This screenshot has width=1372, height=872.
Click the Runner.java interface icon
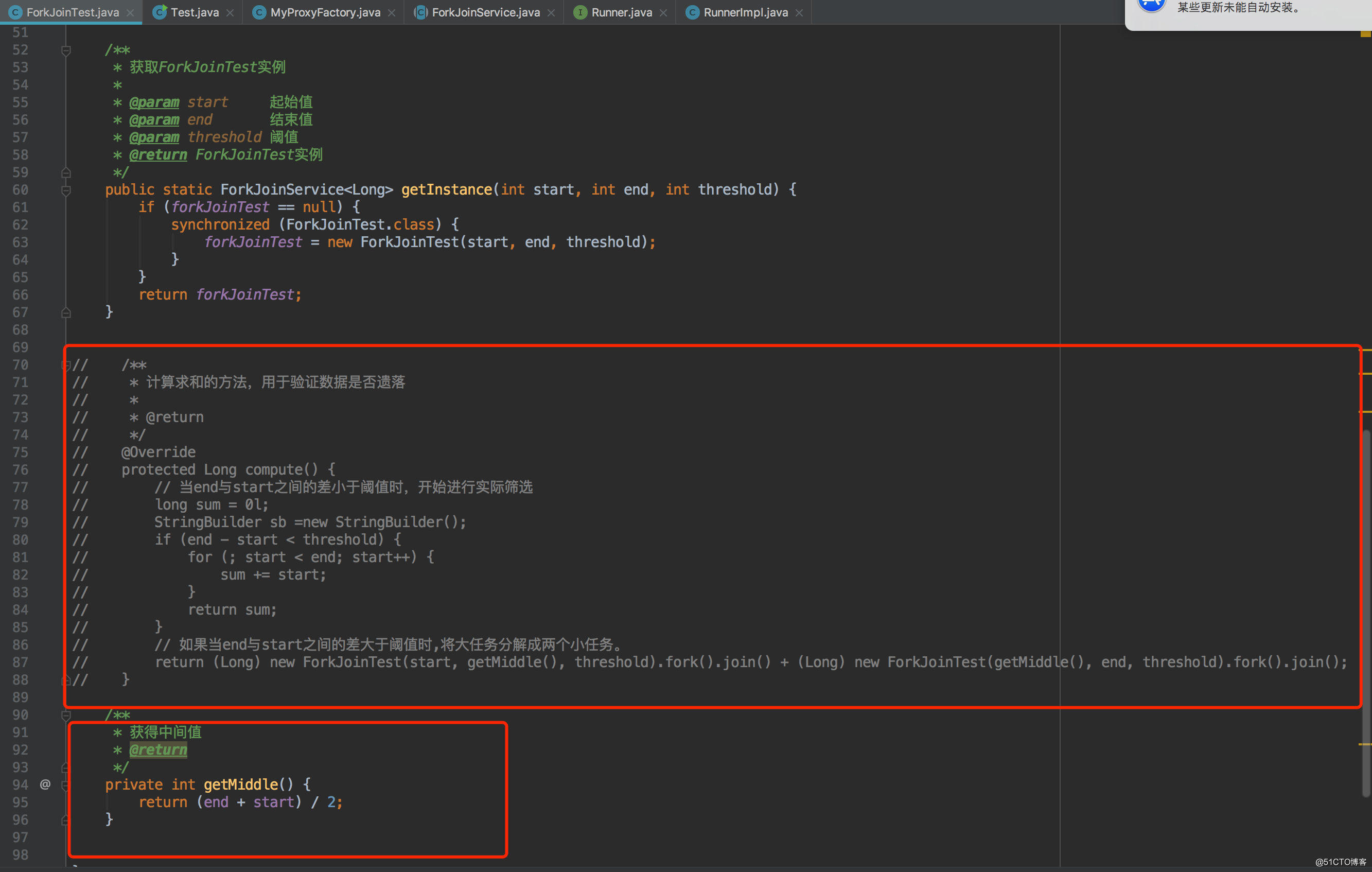tap(580, 12)
